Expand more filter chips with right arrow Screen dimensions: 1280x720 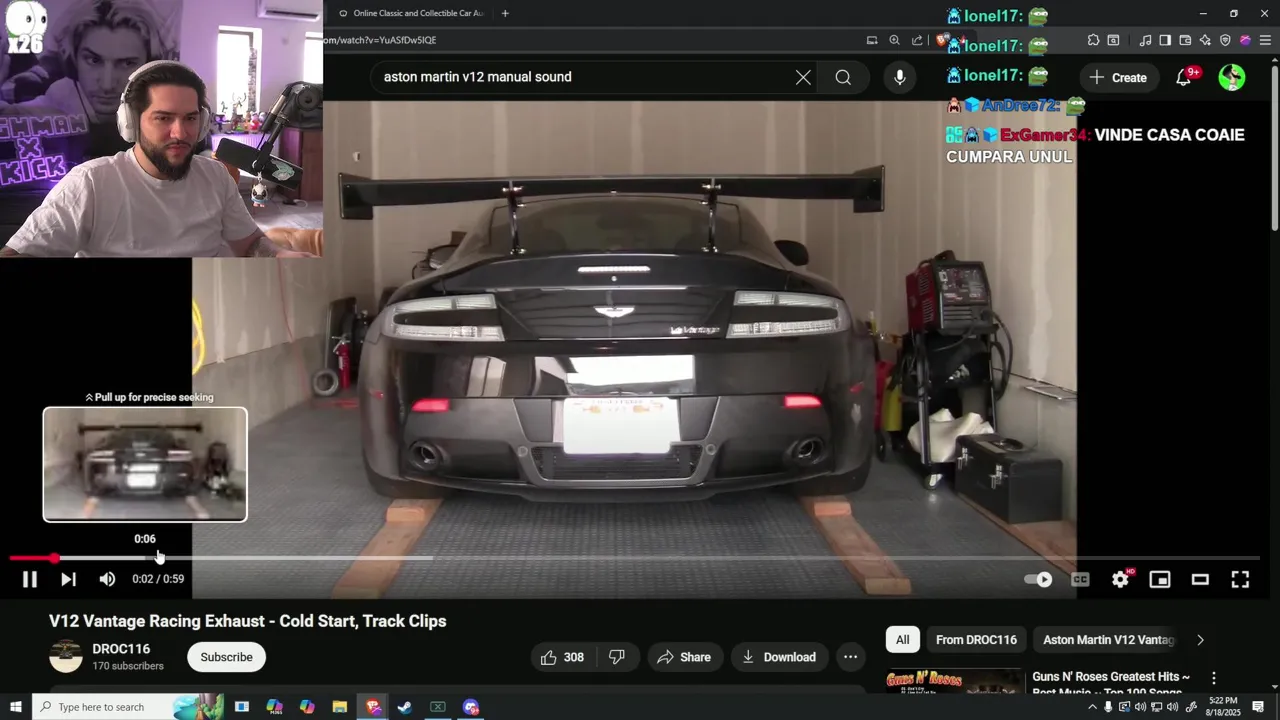[x=1200, y=640]
